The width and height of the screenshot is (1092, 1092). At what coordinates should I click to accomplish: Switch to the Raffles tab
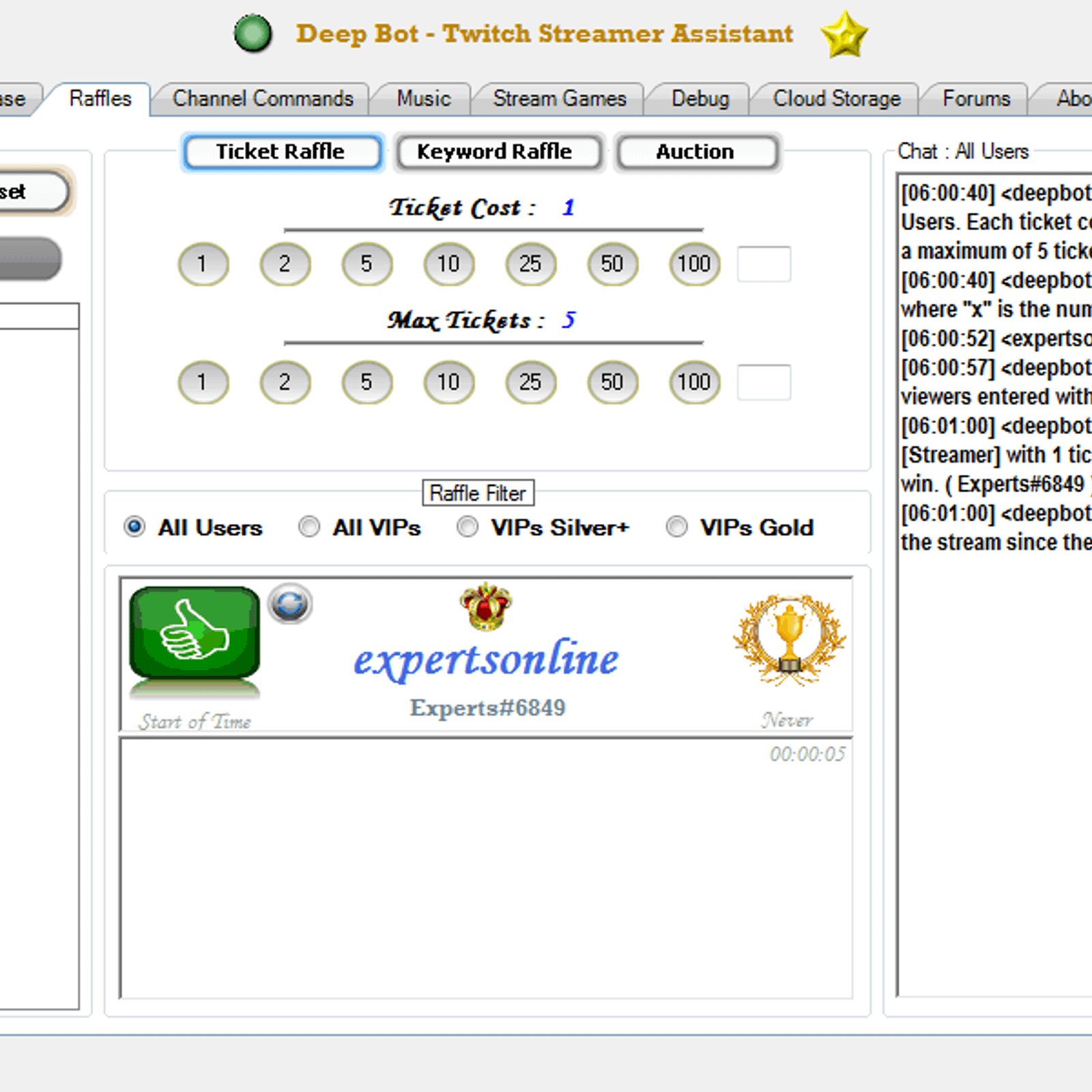100,98
